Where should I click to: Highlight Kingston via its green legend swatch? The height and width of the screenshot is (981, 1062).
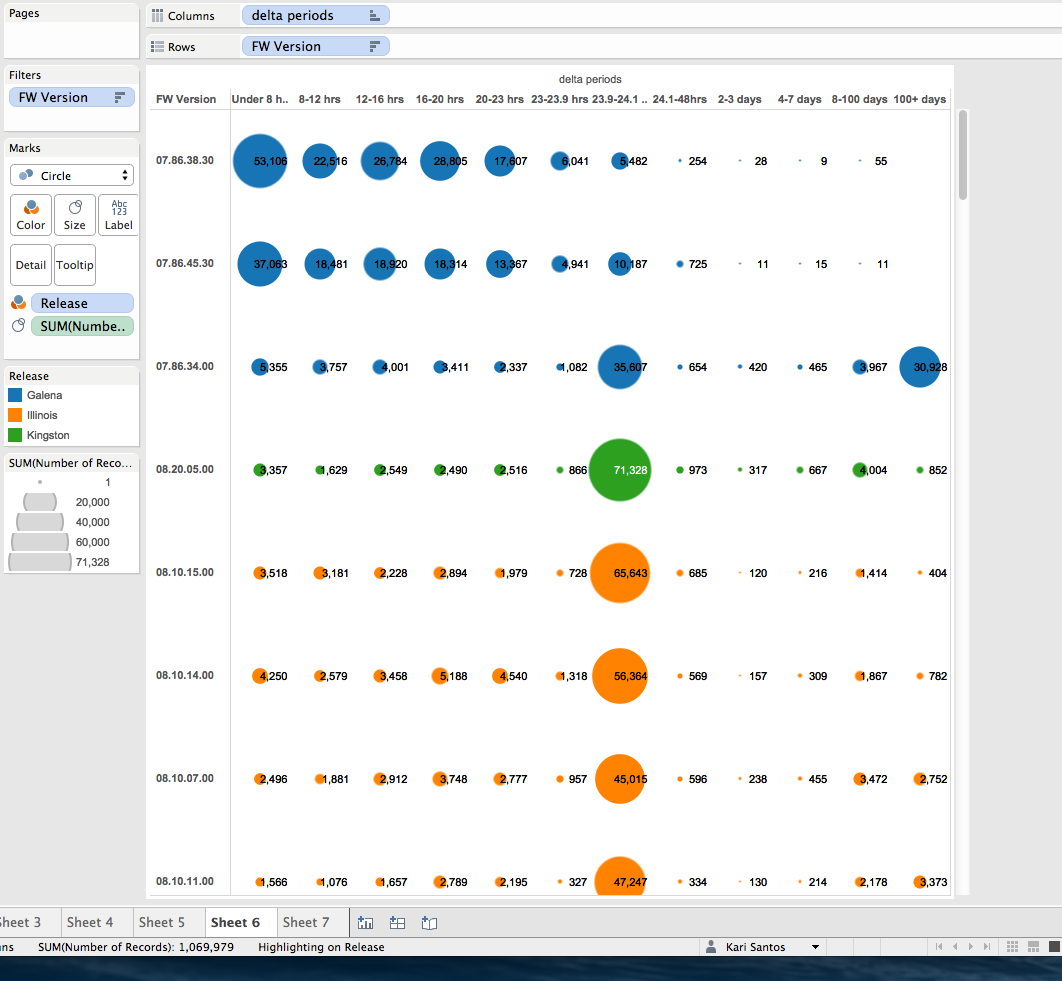click(15, 435)
